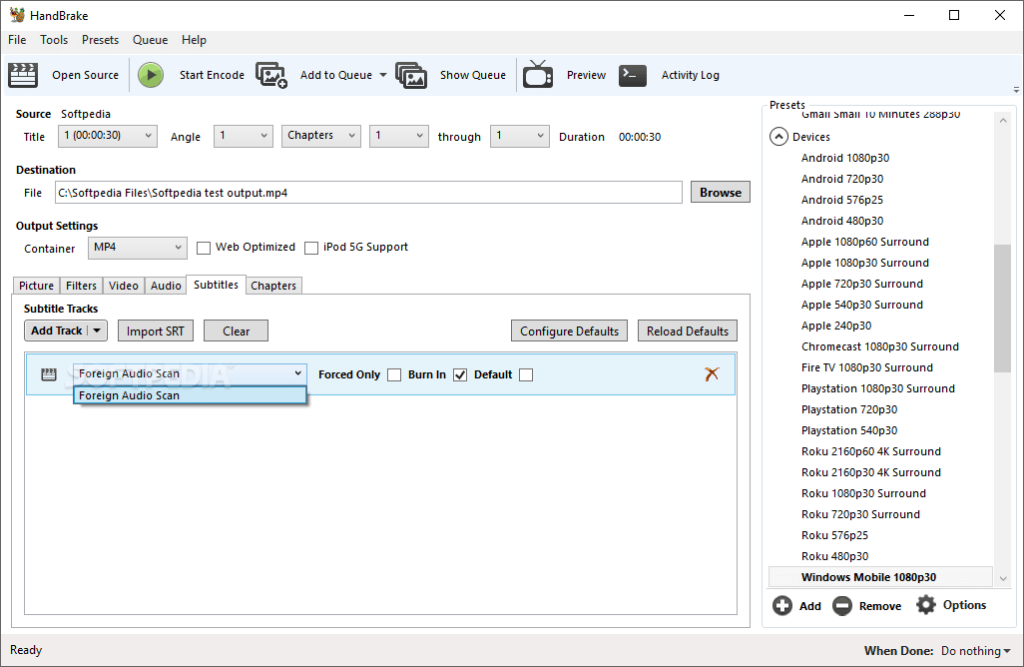This screenshot has height=667, width=1024.
Task: Select the Apple 1080p60 Surround preset
Action: coord(865,242)
